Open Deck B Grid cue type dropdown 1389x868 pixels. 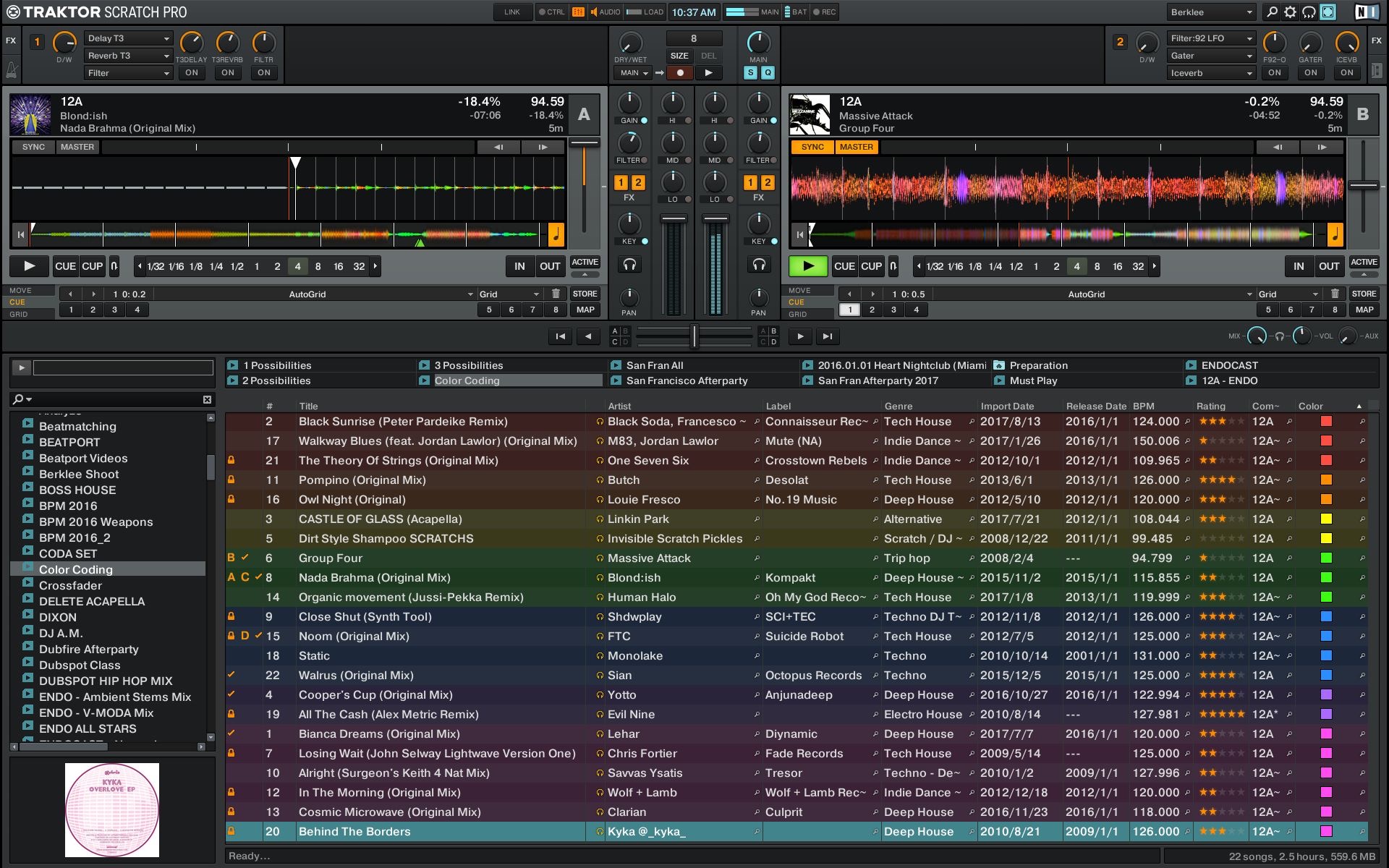tap(1288, 294)
